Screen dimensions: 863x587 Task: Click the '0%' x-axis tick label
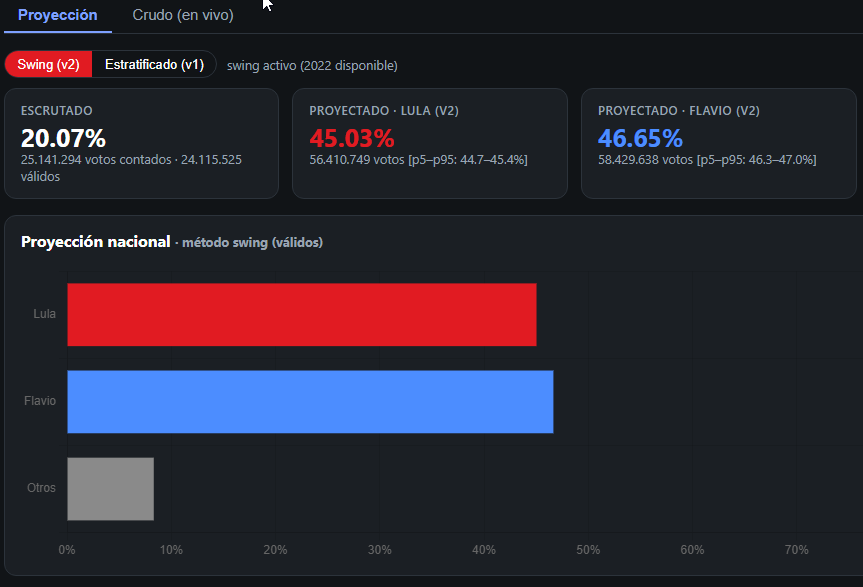pyautogui.click(x=67, y=550)
